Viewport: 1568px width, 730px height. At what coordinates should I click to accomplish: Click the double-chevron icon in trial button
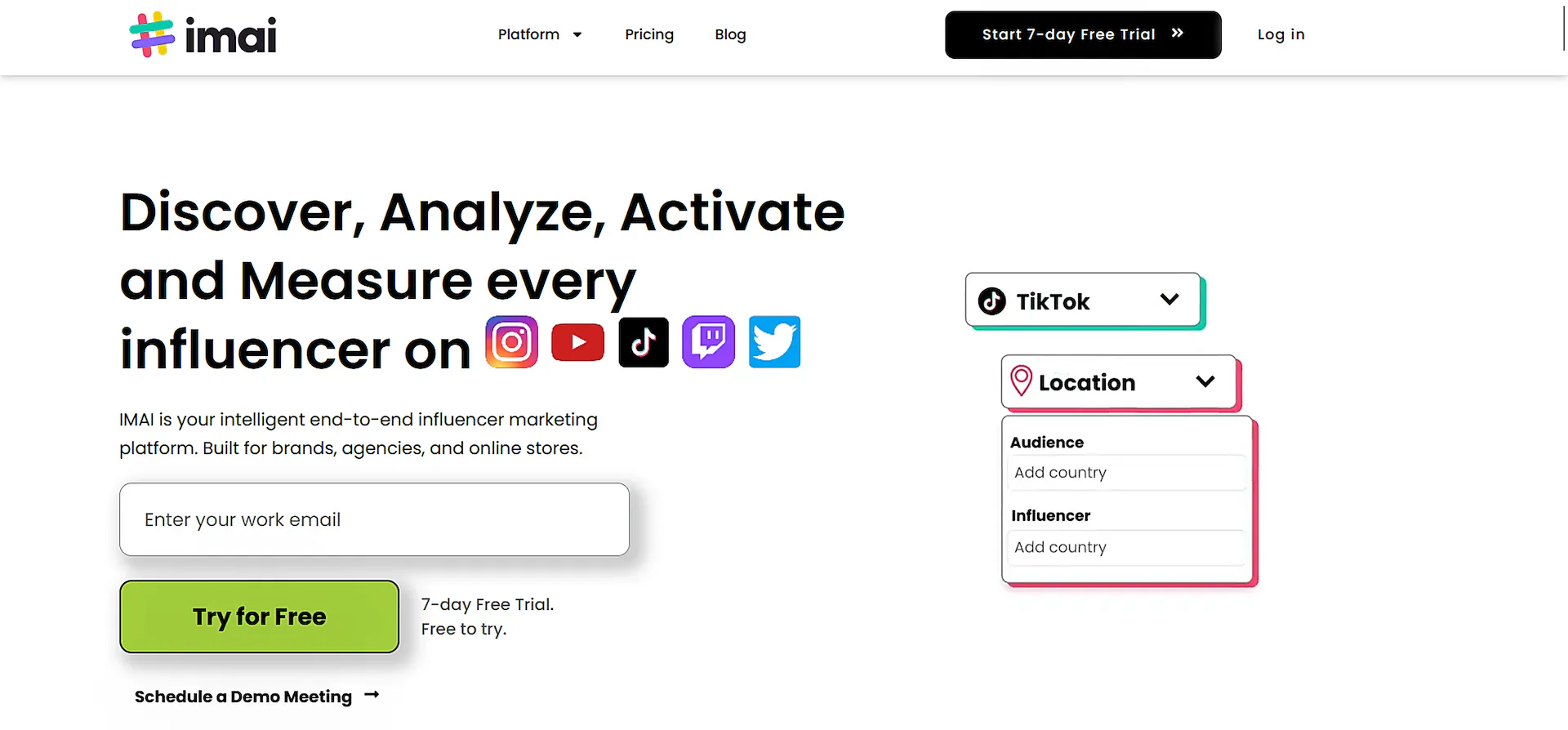point(1177,33)
